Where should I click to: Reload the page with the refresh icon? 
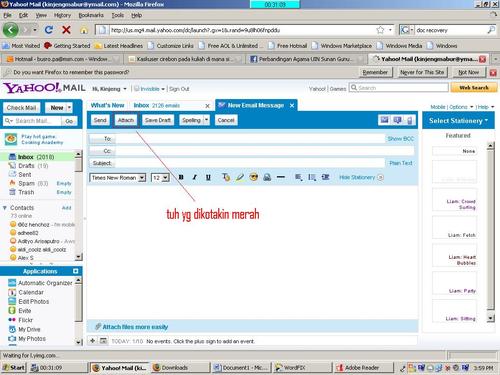coord(49,30)
